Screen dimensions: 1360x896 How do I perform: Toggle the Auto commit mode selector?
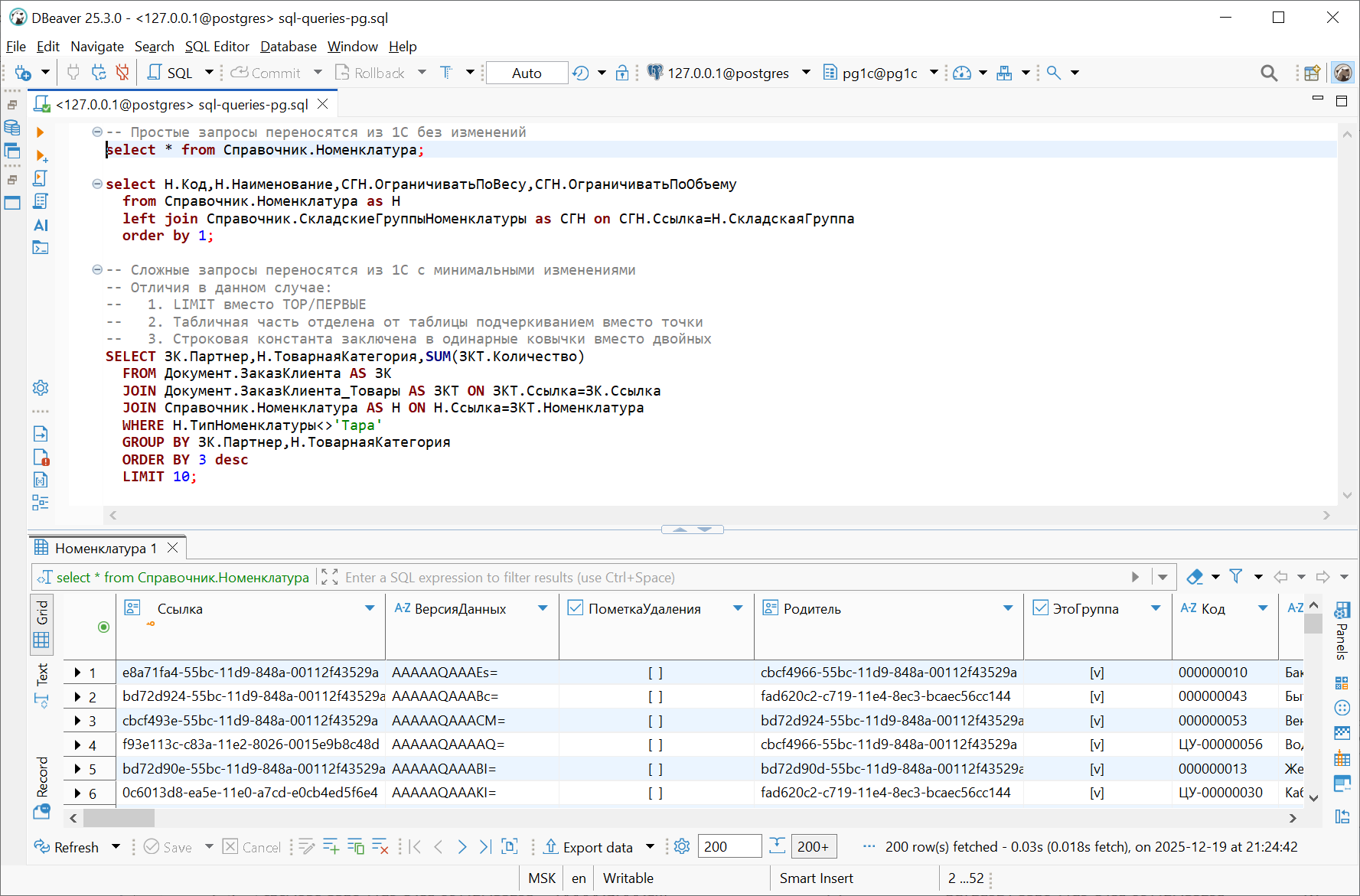coord(527,72)
